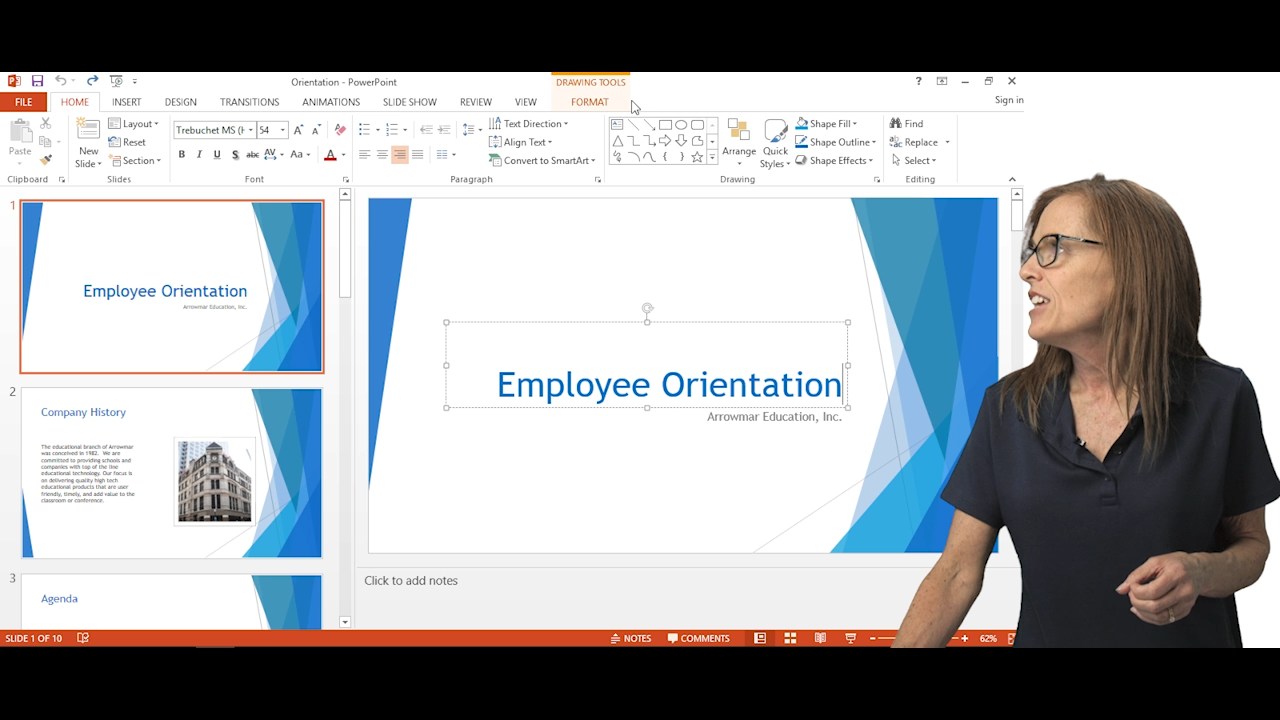Toggle Strikethrough formatting
This screenshot has width=1280, height=720.
(x=253, y=154)
